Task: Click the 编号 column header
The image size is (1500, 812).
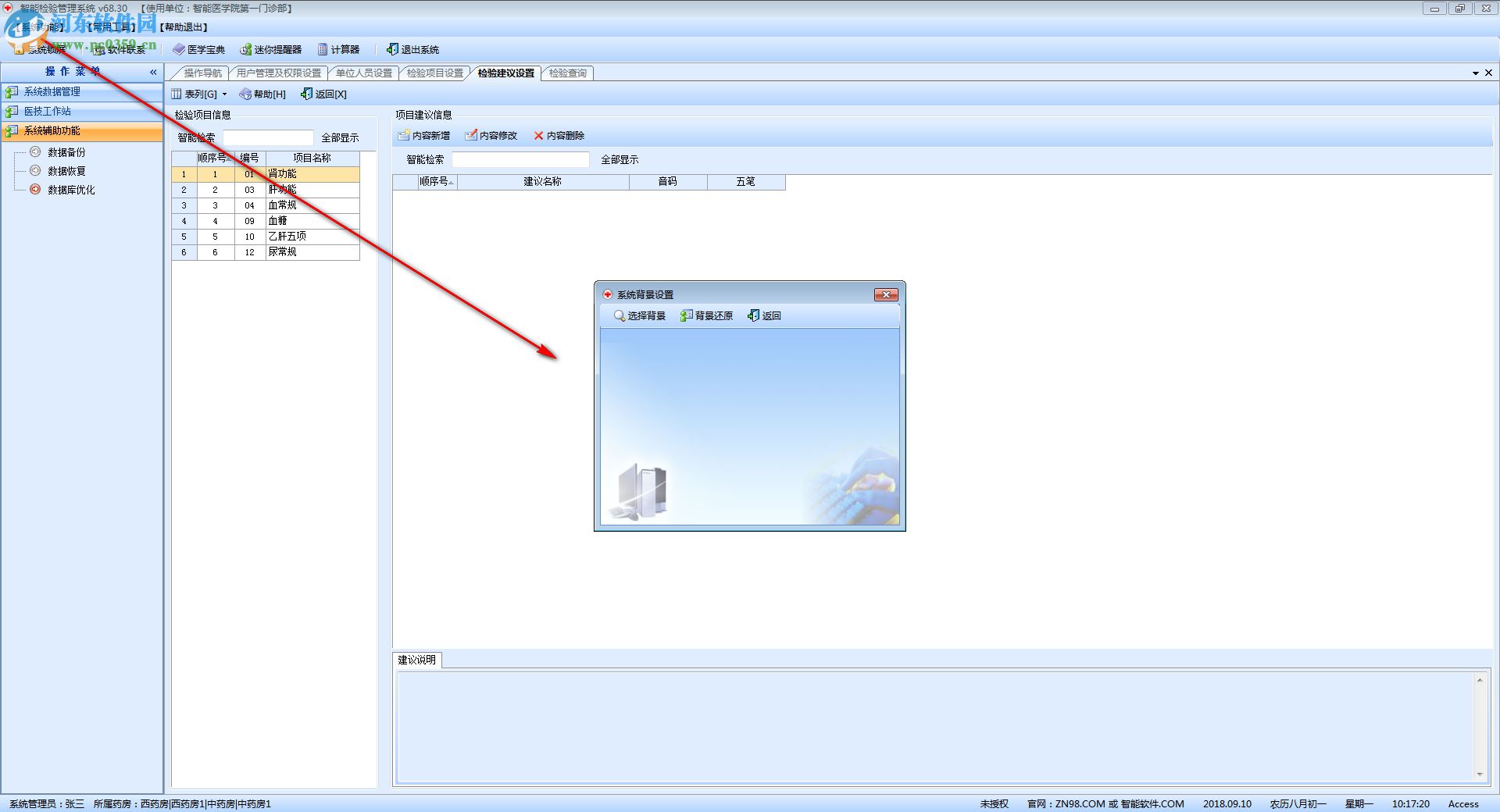Action: click(x=249, y=158)
